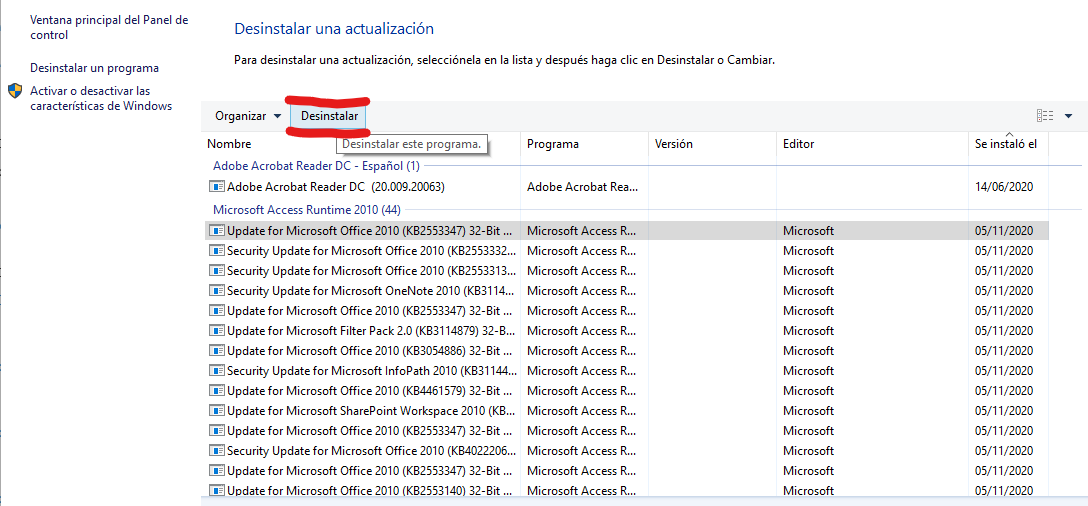The width and height of the screenshot is (1088, 506).
Task: Click the Adobe Acrobat Reader DC row icon
Action: click(217, 187)
